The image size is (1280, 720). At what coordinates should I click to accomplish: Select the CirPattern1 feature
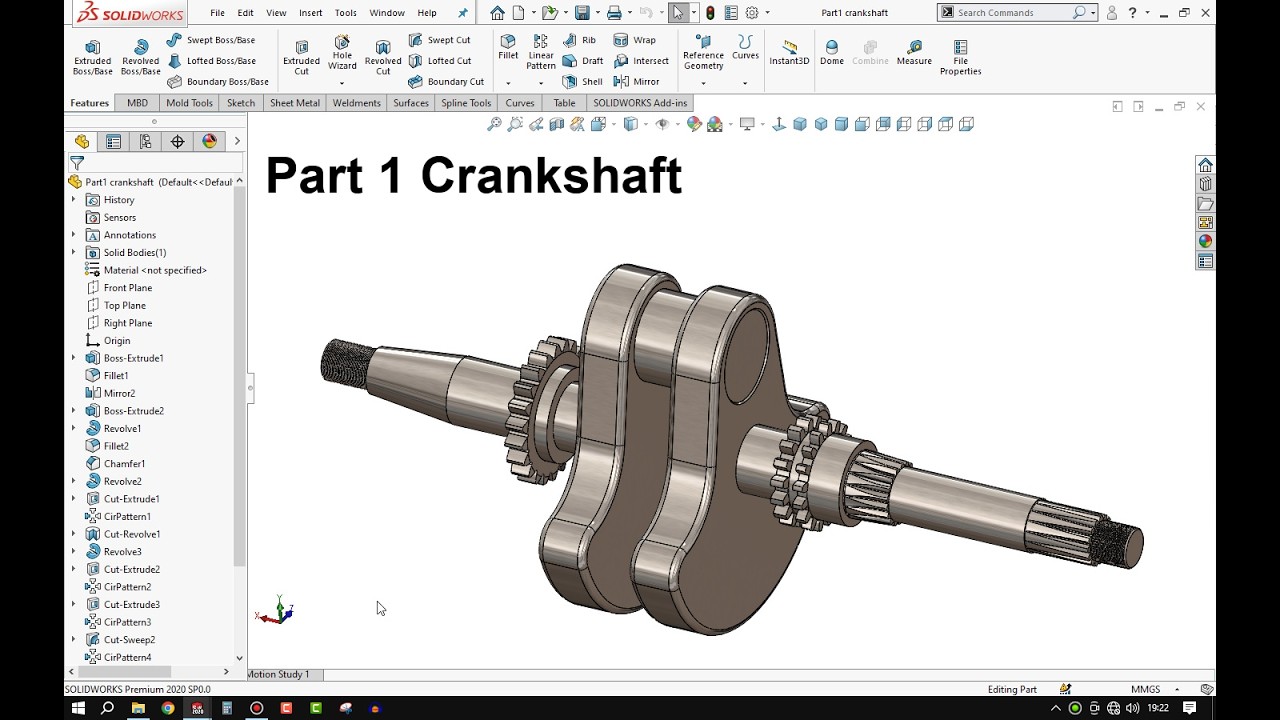118,517
